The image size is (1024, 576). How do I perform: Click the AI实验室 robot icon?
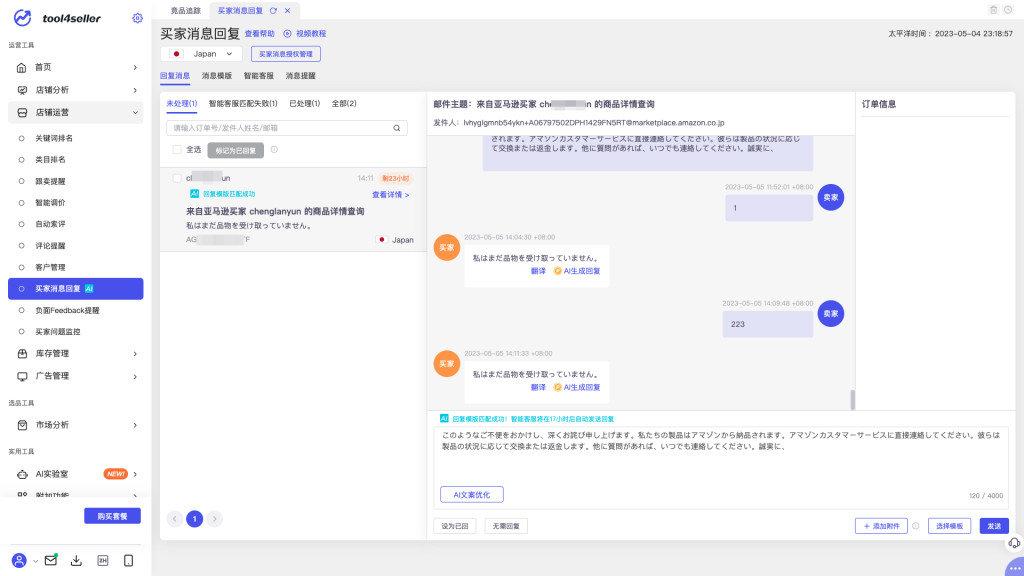tap(22, 474)
